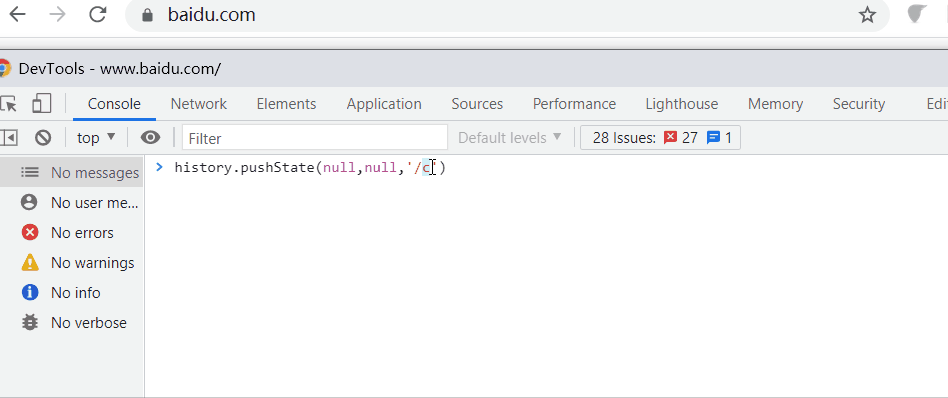Select the No errors filter
948x398 pixels.
tap(73, 233)
